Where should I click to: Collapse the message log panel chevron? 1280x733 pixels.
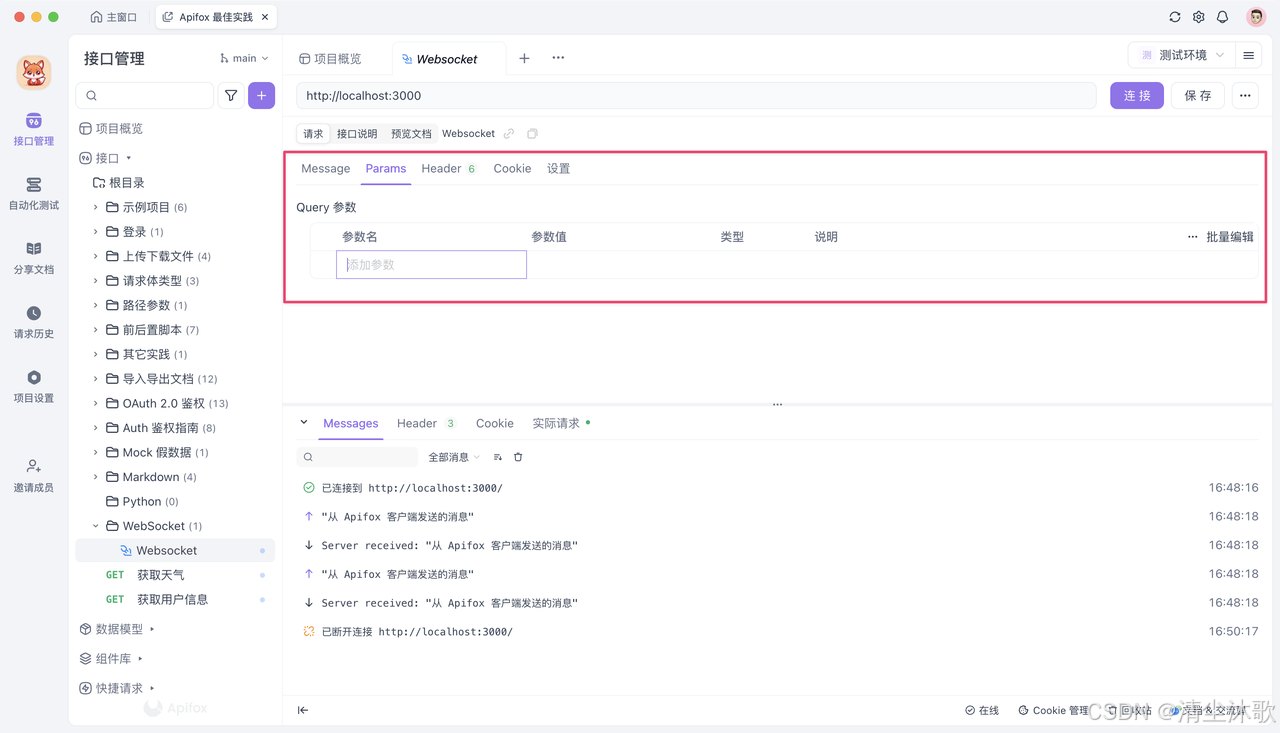click(304, 422)
